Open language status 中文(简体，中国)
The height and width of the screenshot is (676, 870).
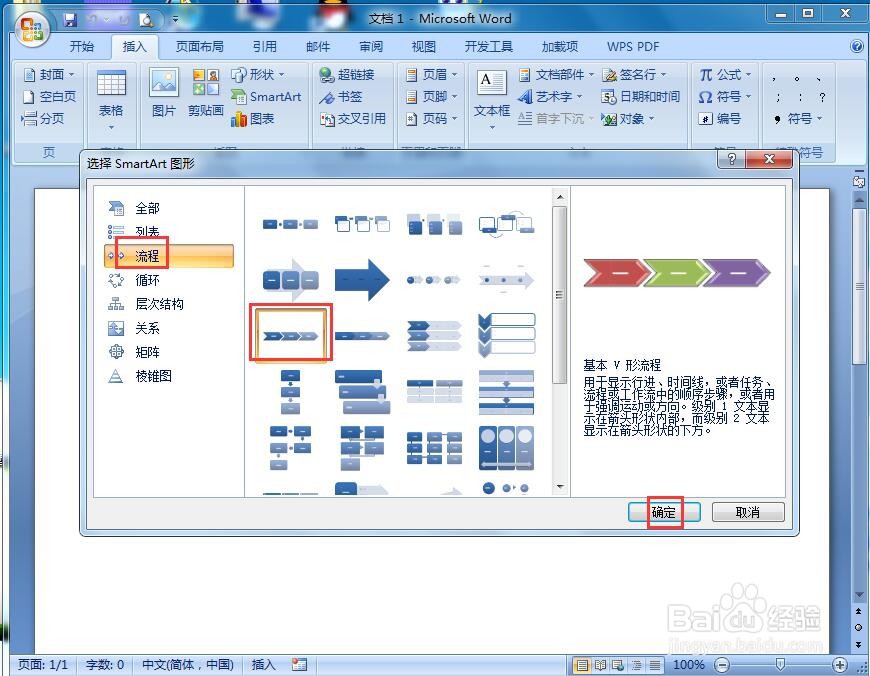point(188,664)
